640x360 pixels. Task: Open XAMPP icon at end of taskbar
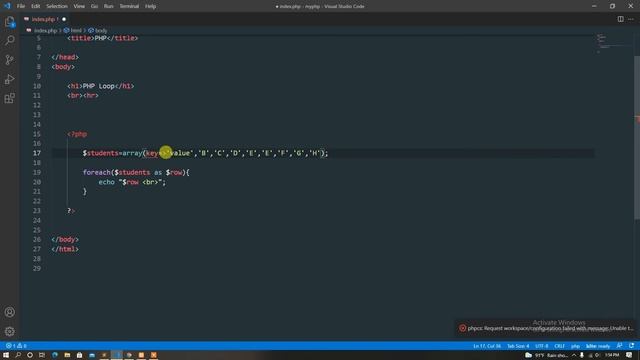click(153, 355)
